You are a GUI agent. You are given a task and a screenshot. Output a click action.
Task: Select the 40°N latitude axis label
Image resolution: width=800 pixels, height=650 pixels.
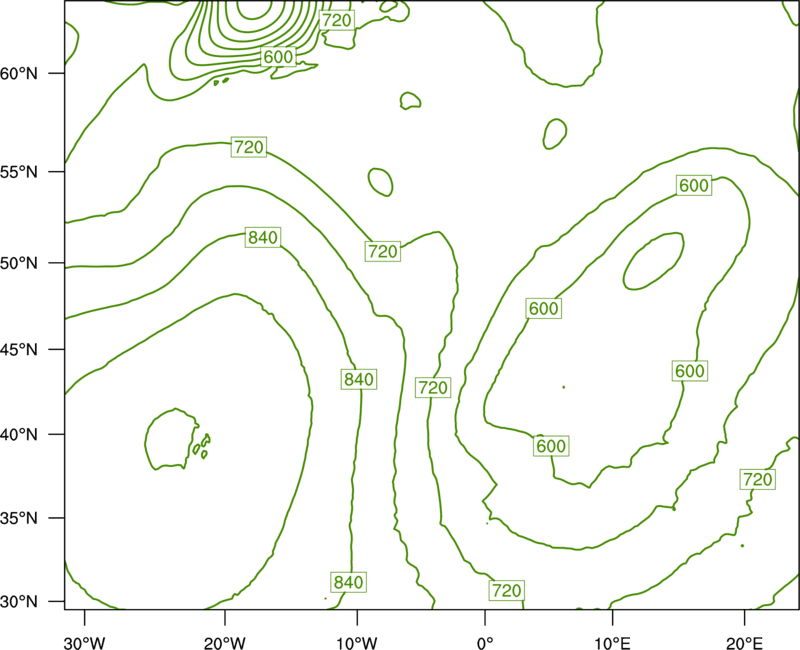19,435
